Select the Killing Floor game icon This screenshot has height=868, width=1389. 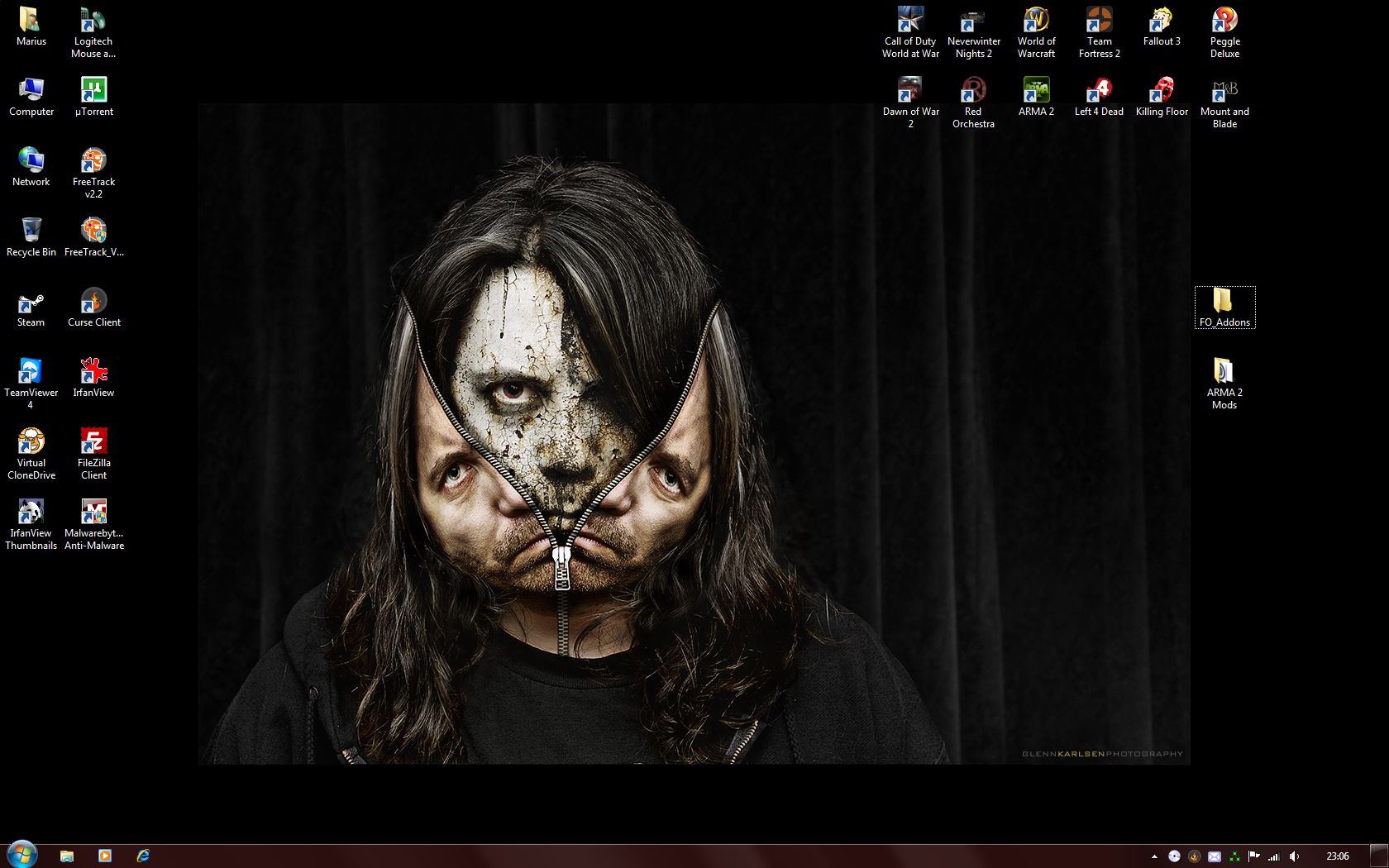[1162, 93]
